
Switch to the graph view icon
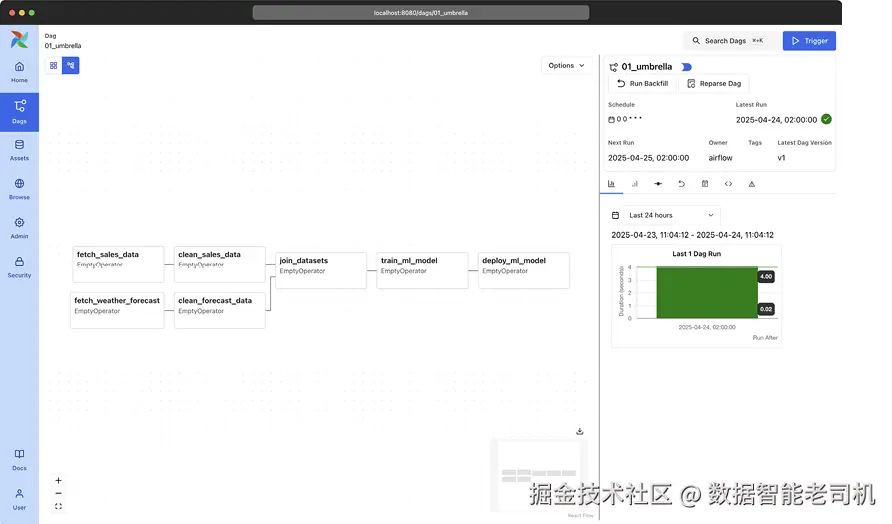71,65
